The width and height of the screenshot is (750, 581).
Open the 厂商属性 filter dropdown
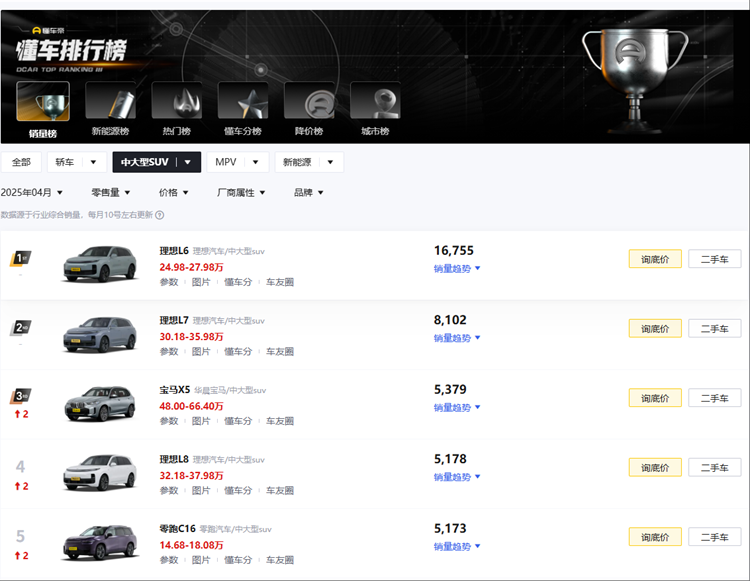pyautogui.click(x=241, y=192)
